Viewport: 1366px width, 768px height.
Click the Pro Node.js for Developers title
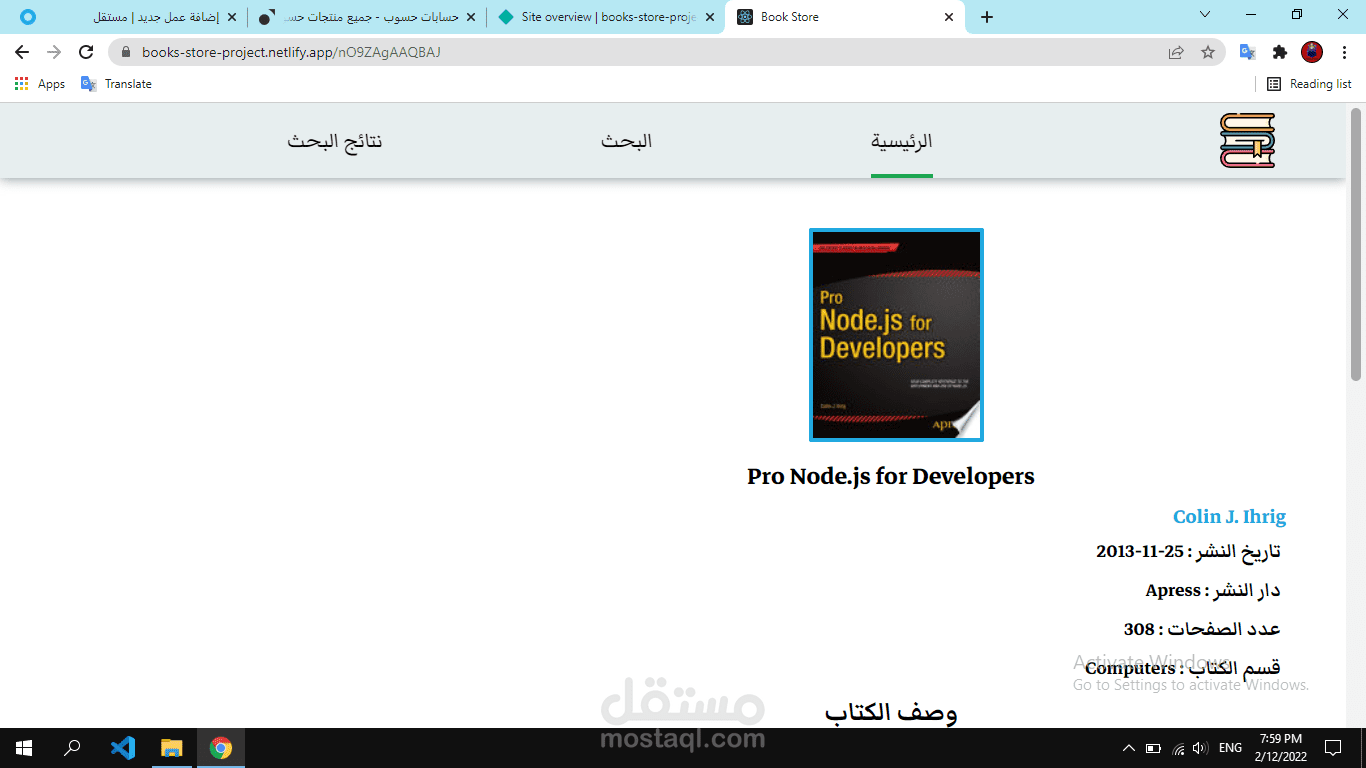pyautogui.click(x=891, y=476)
